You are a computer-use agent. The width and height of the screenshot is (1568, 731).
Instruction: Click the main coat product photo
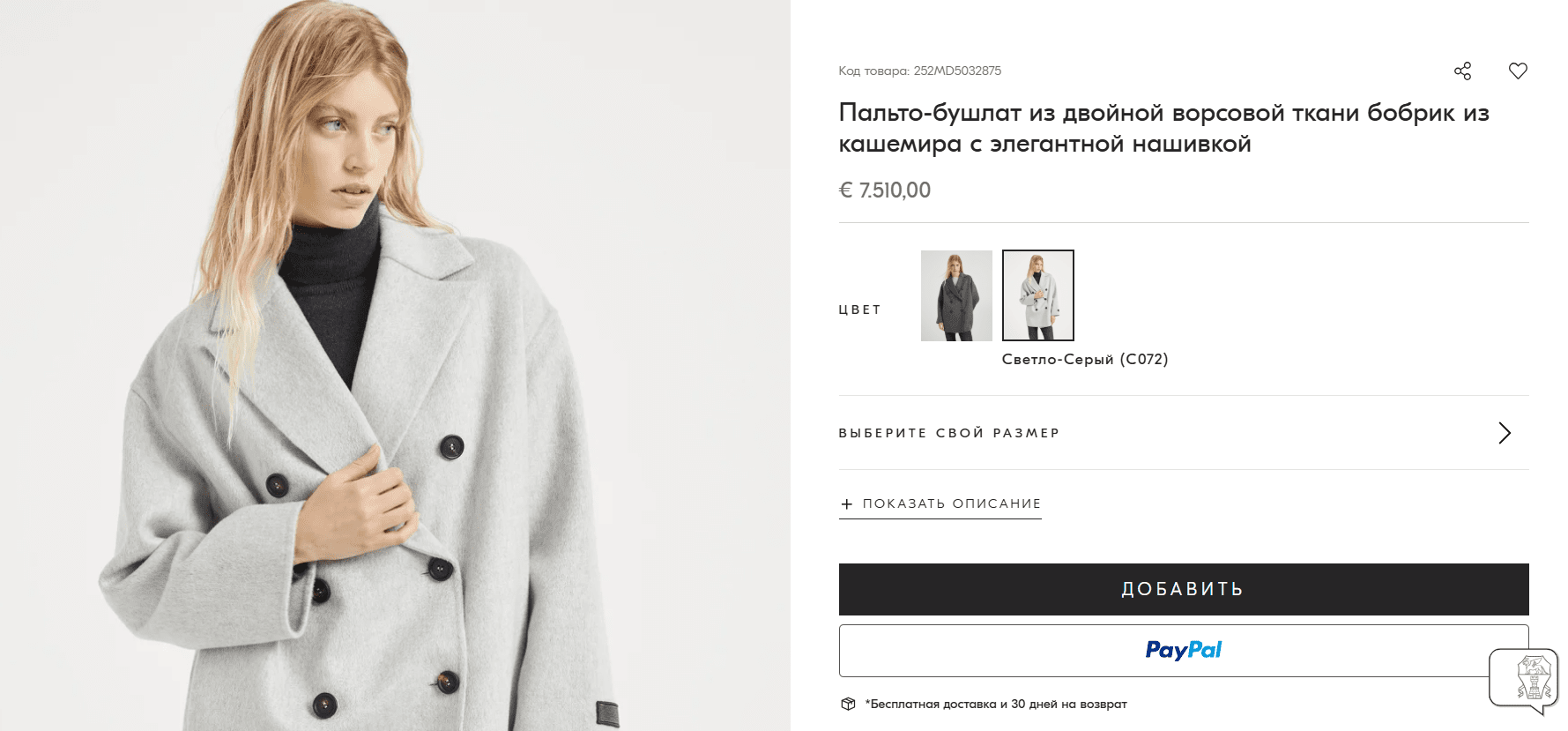coord(395,365)
